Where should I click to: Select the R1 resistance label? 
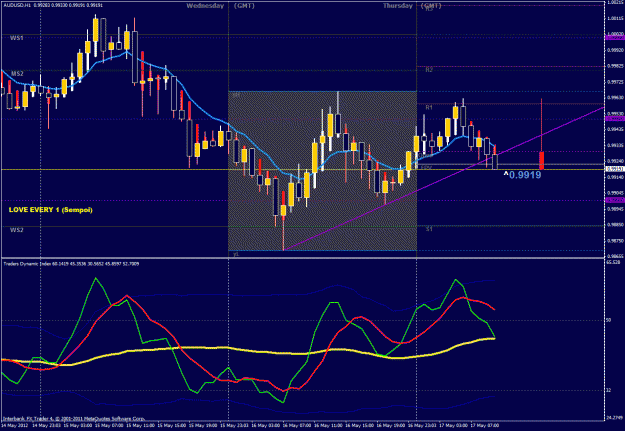pos(429,107)
